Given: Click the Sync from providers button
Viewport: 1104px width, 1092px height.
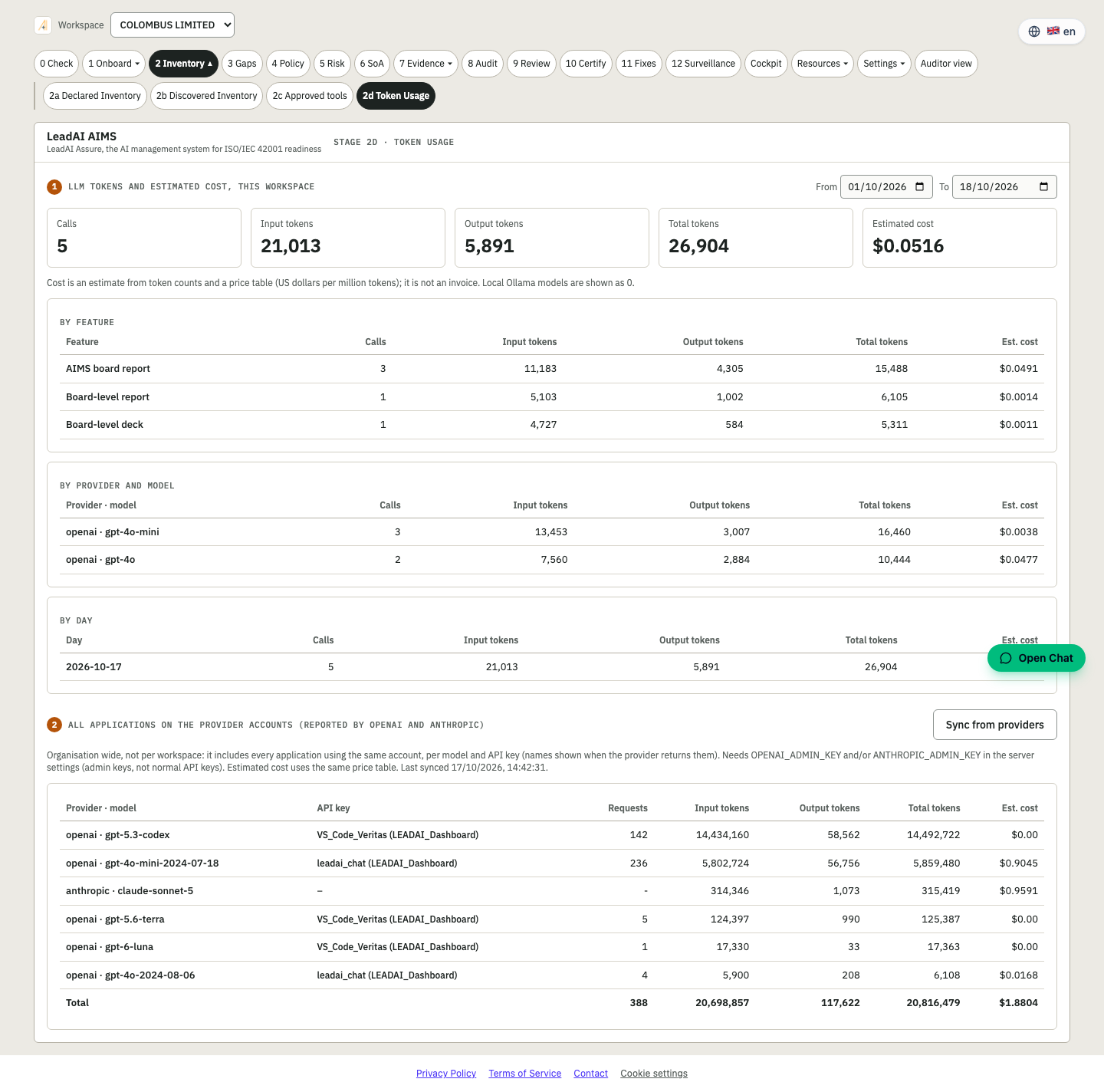Looking at the screenshot, I should [x=995, y=725].
